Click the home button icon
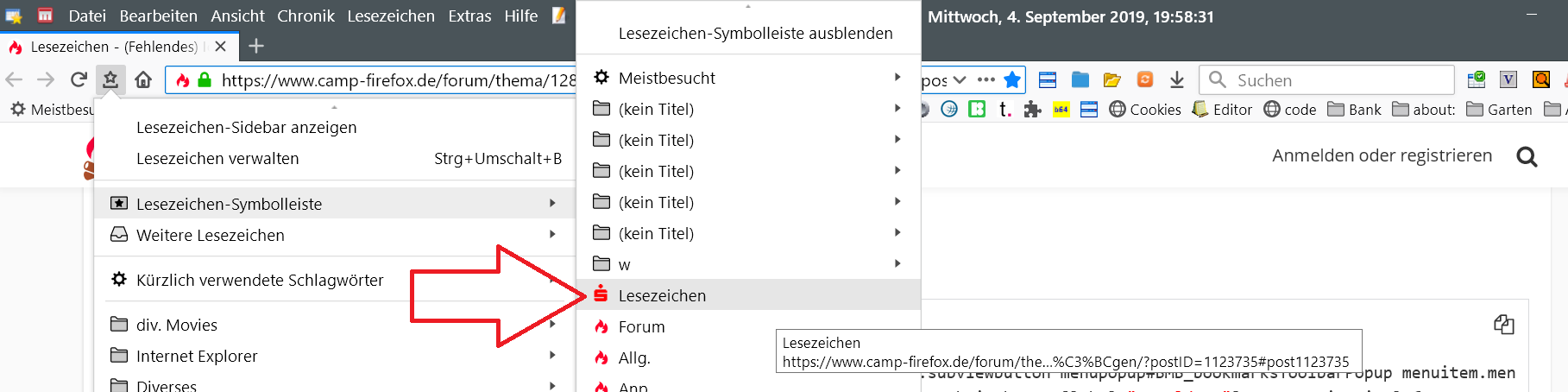Image resolution: width=1568 pixels, height=392 pixels. pyautogui.click(x=143, y=80)
